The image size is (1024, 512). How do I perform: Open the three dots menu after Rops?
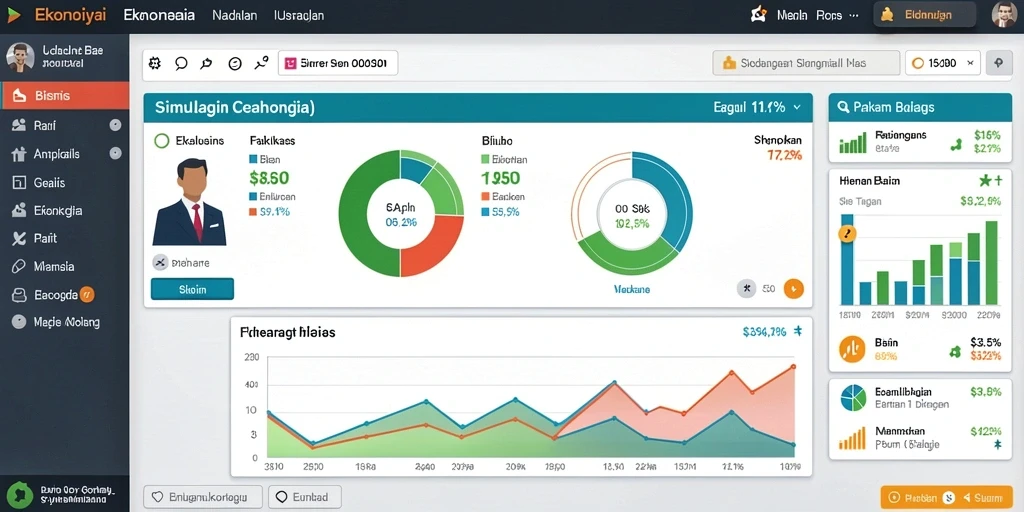click(x=853, y=15)
